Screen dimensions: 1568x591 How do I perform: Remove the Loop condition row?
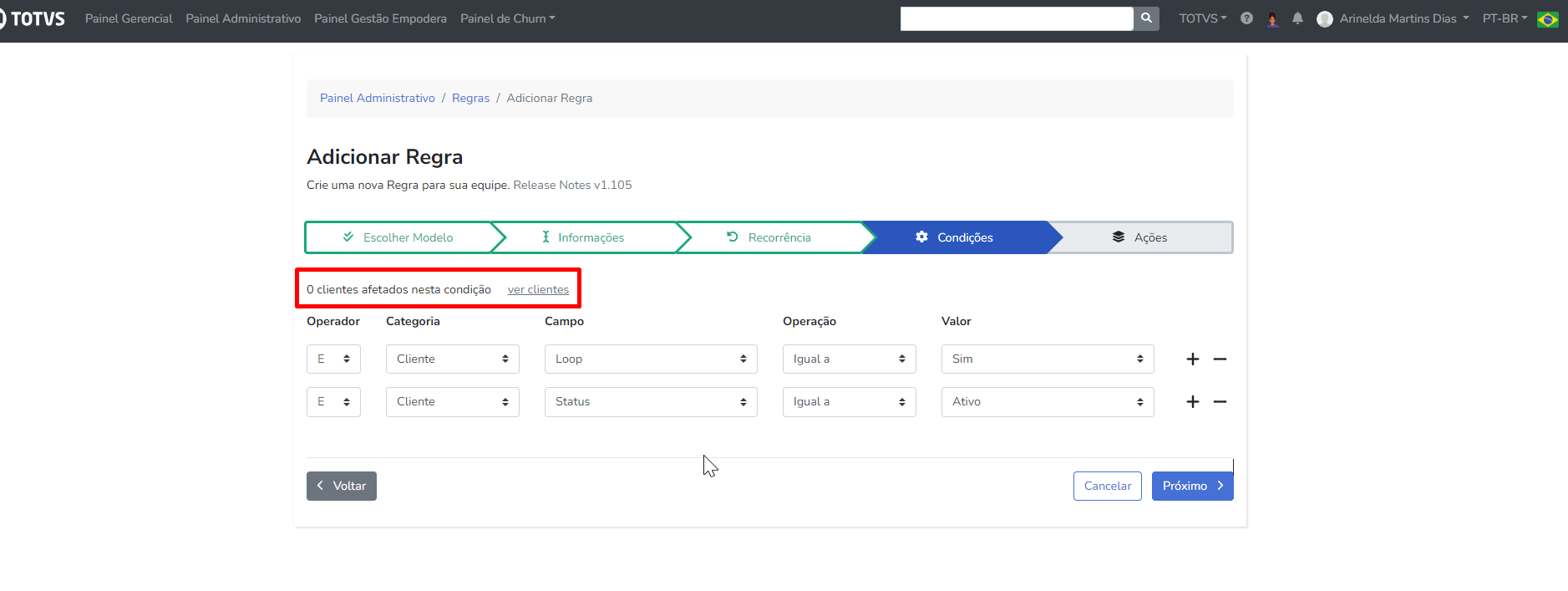click(1220, 359)
